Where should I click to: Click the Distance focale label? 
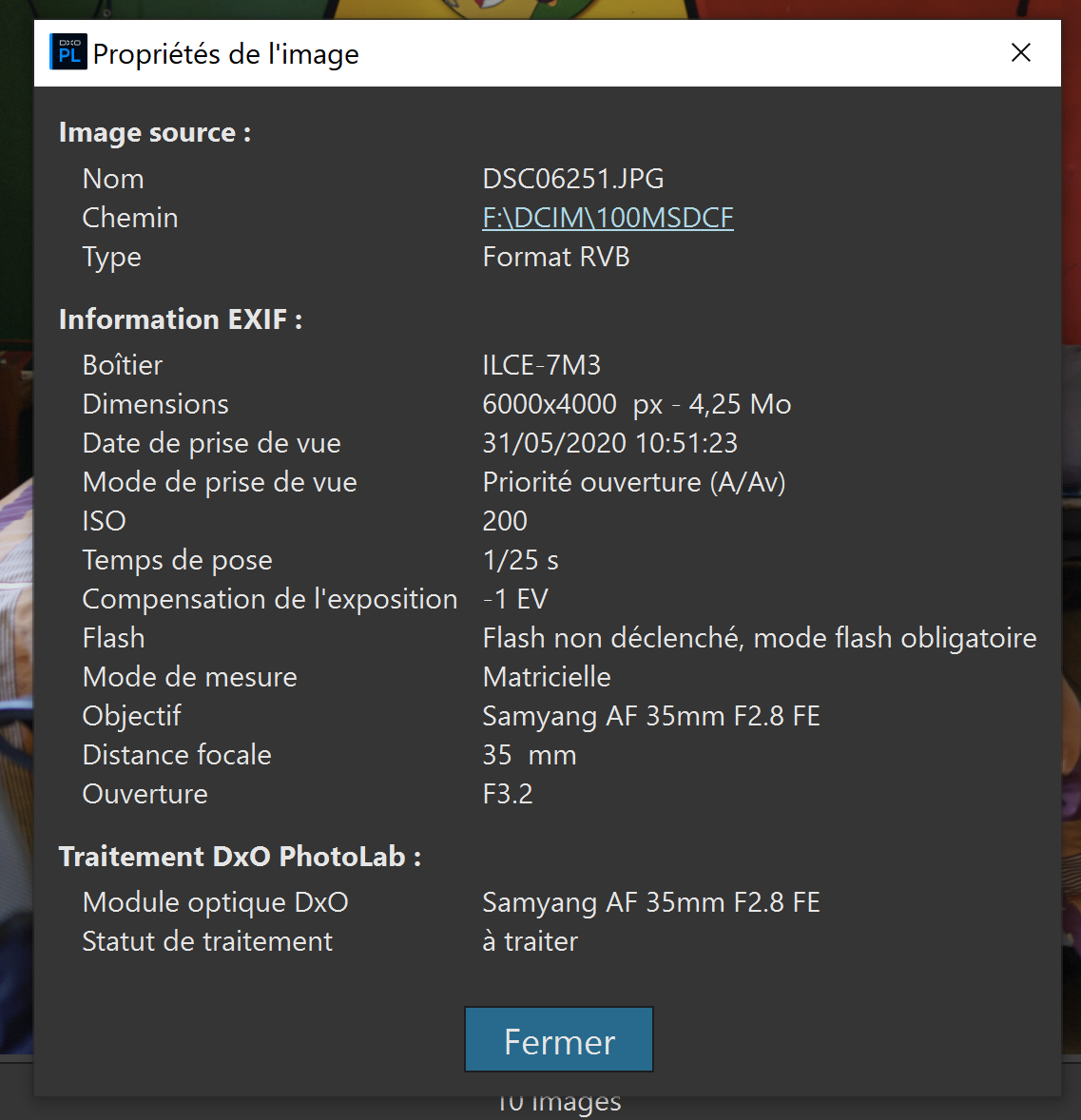pyautogui.click(x=177, y=755)
